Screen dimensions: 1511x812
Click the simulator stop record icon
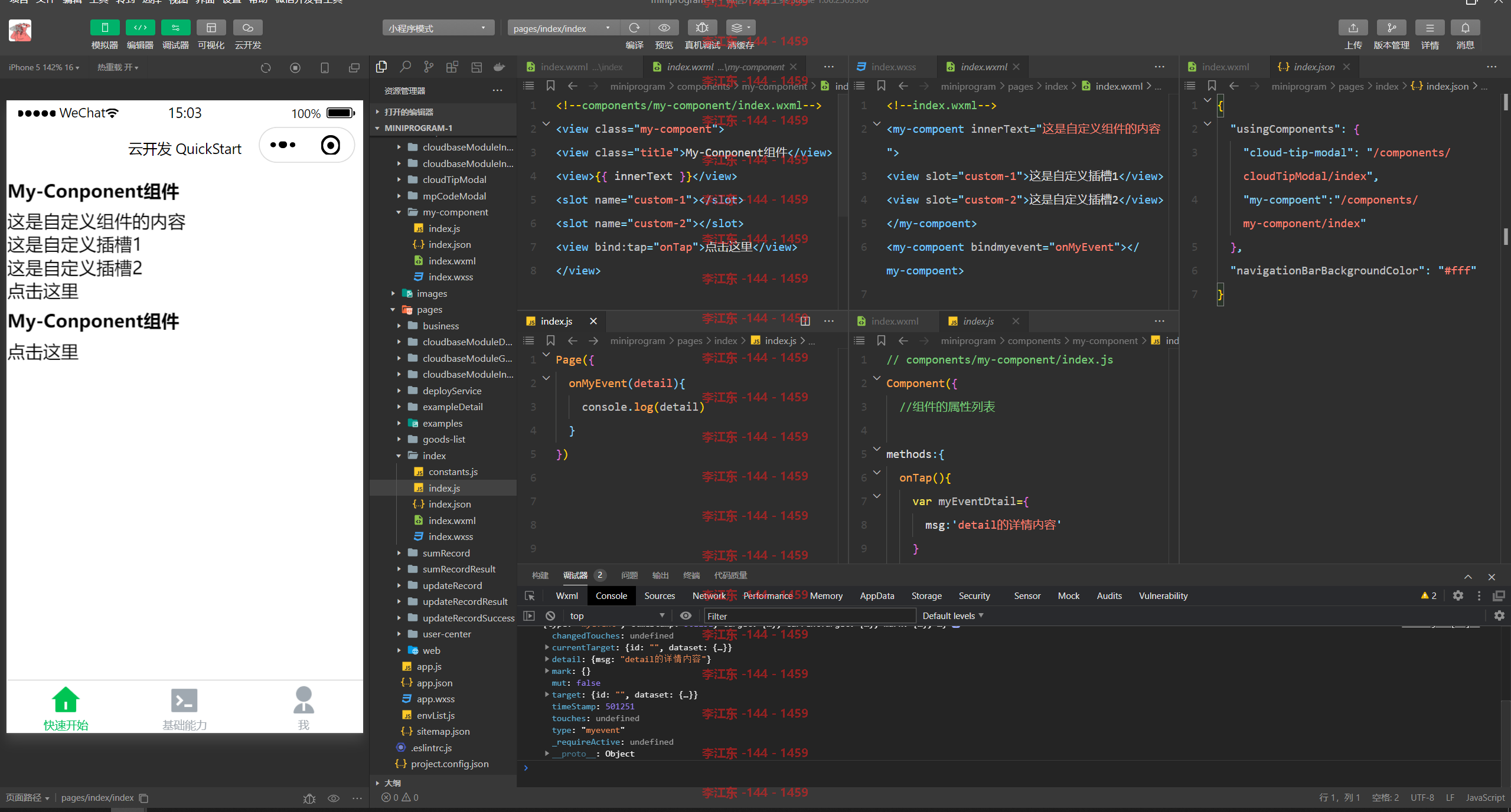pyautogui.click(x=295, y=68)
